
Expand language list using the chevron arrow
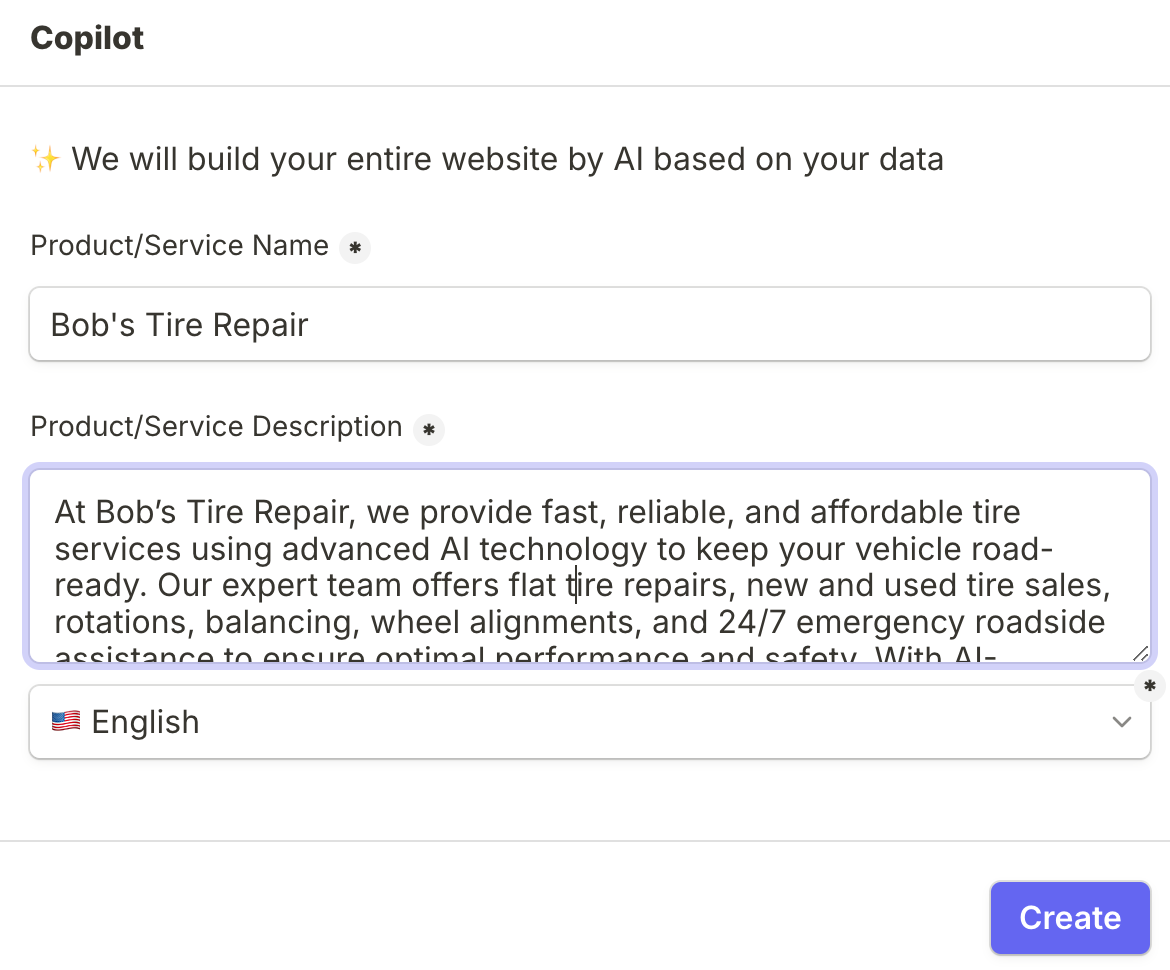pos(1121,722)
